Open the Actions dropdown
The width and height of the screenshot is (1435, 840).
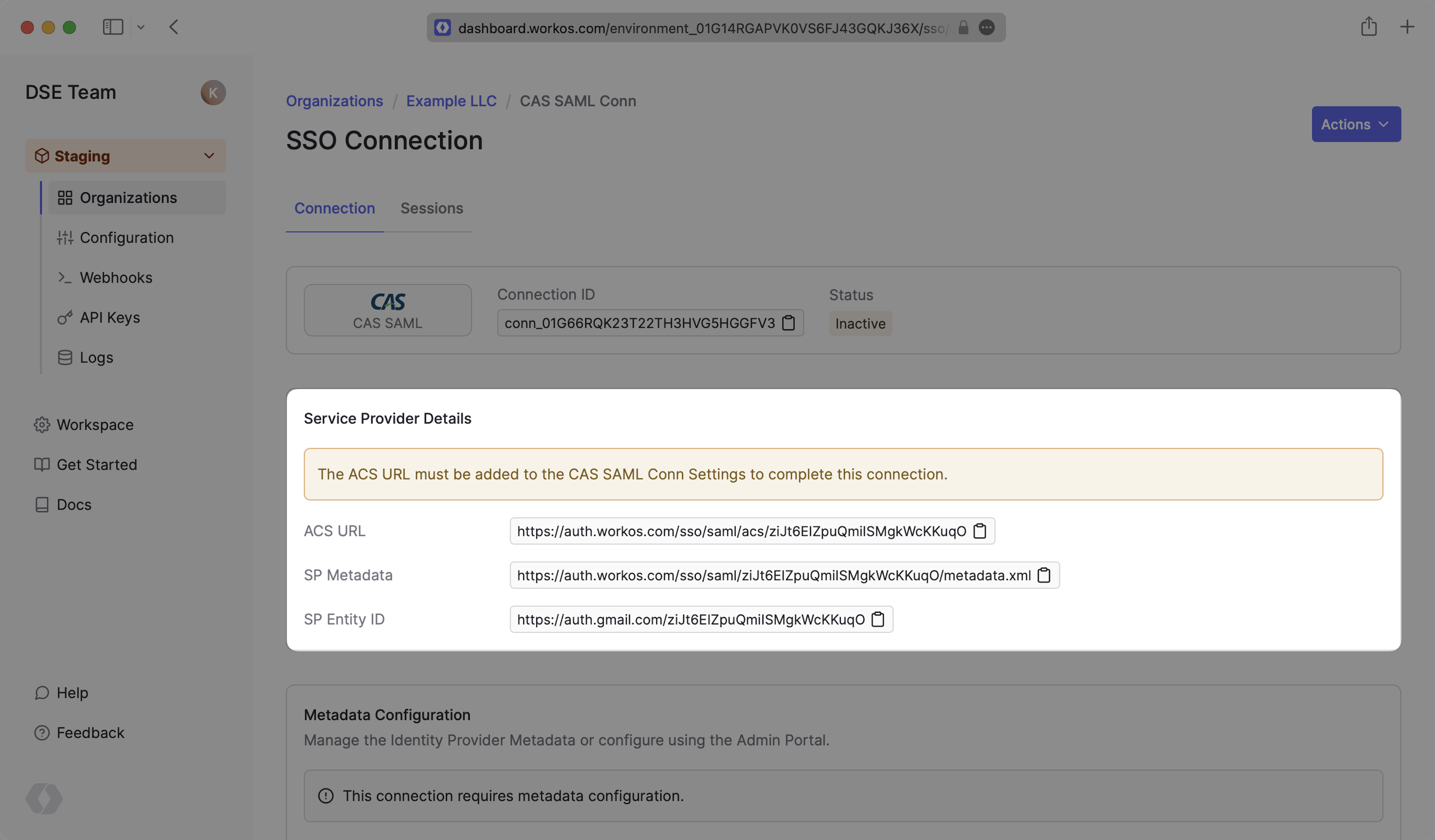(1355, 124)
